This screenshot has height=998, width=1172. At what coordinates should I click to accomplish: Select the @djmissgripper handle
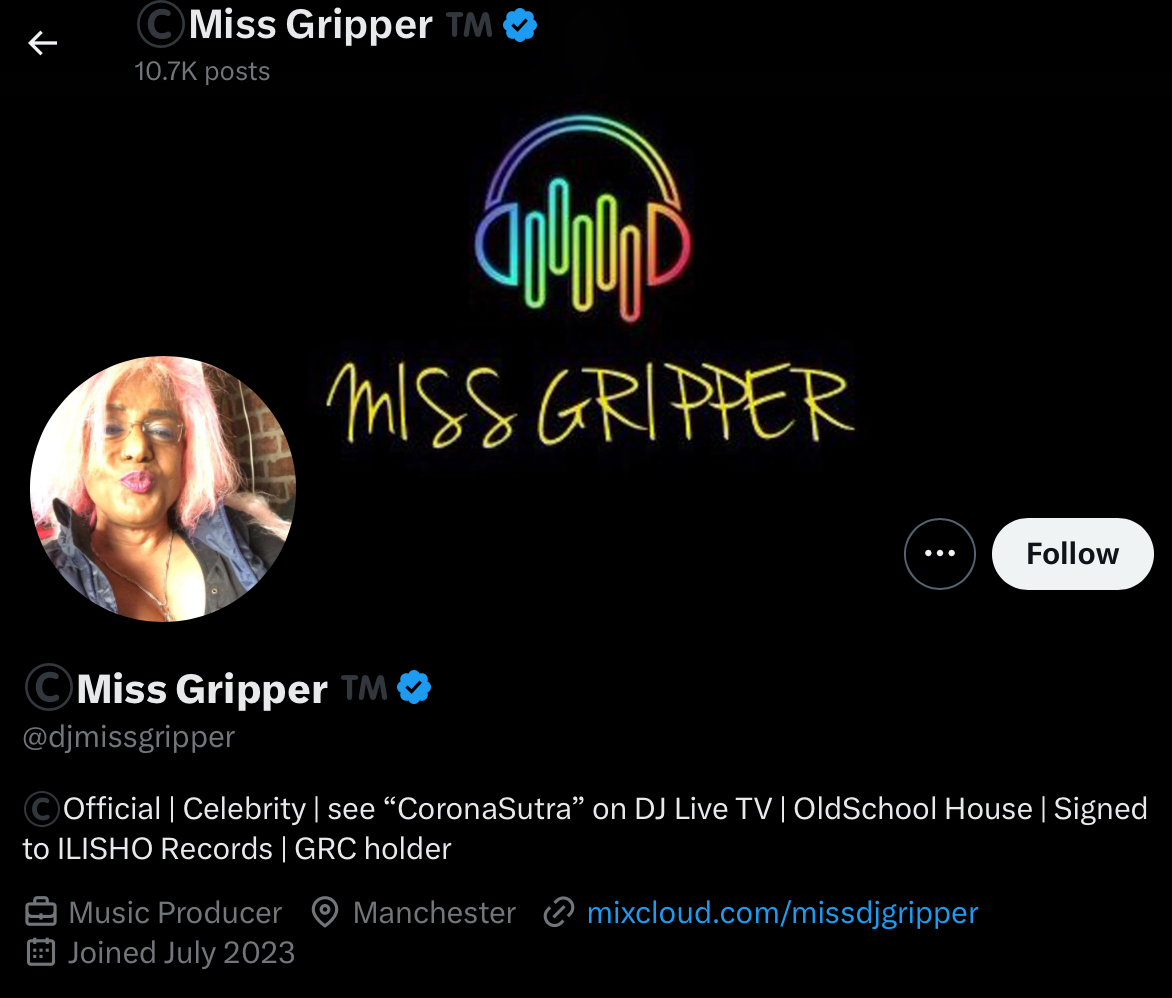click(x=129, y=737)
